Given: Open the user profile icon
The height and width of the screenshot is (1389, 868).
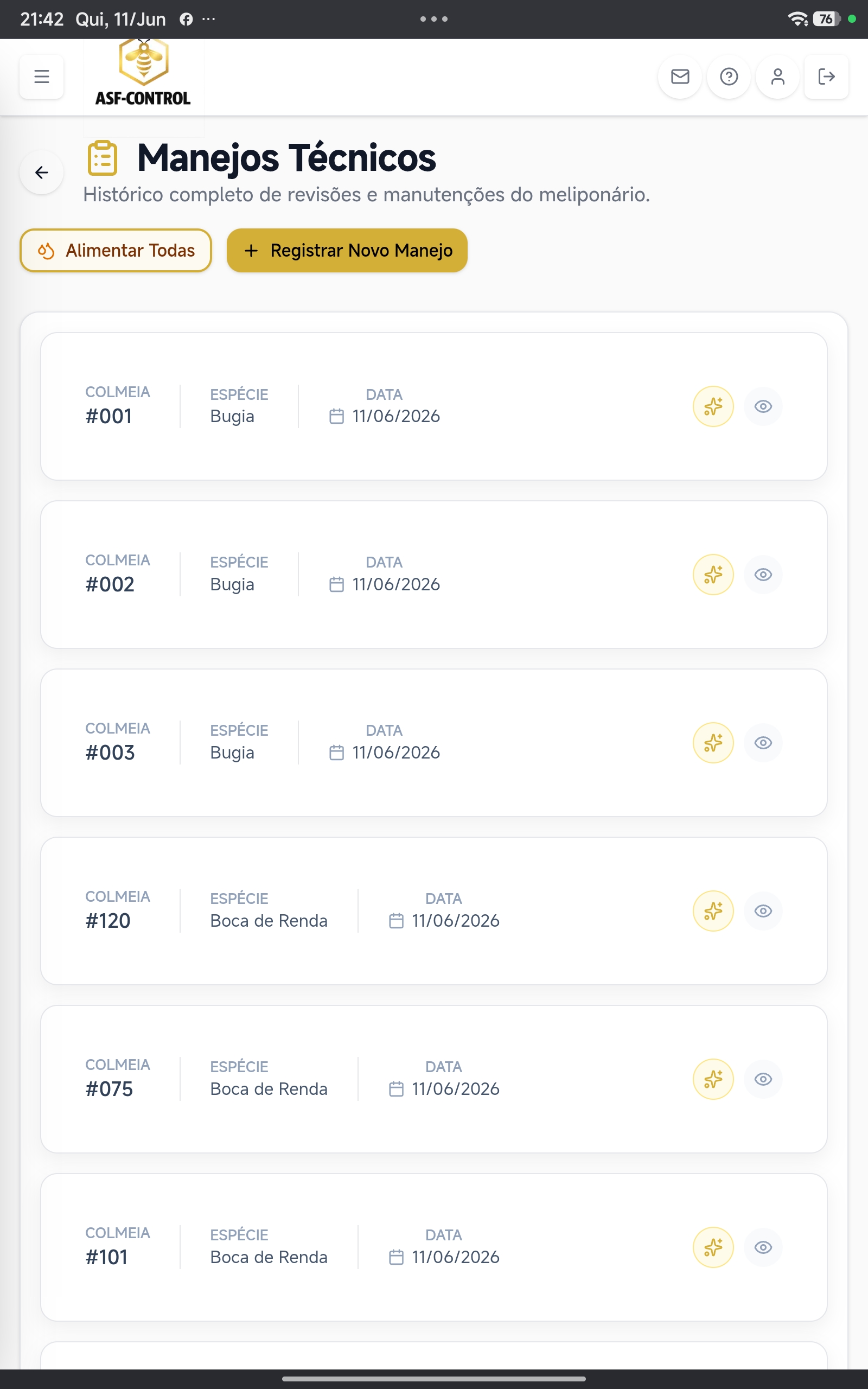Looking at the screenshot, I should tap(778, 77).
